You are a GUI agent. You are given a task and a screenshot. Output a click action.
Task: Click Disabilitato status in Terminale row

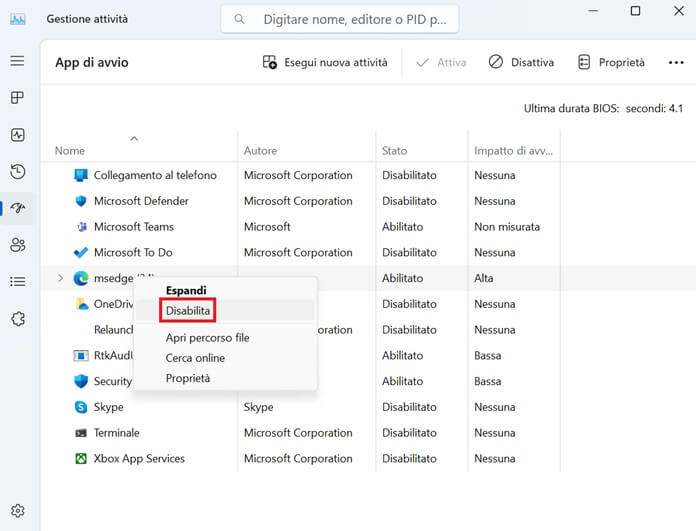click(409, 432)
